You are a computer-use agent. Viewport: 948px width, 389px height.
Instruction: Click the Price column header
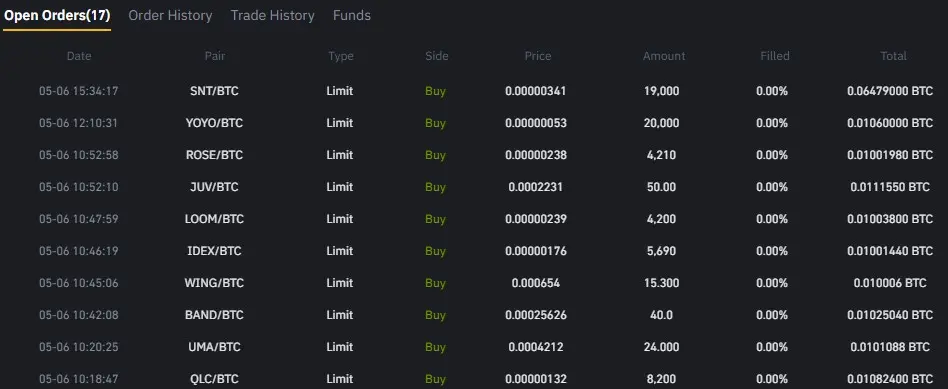(x=537, y=56)
